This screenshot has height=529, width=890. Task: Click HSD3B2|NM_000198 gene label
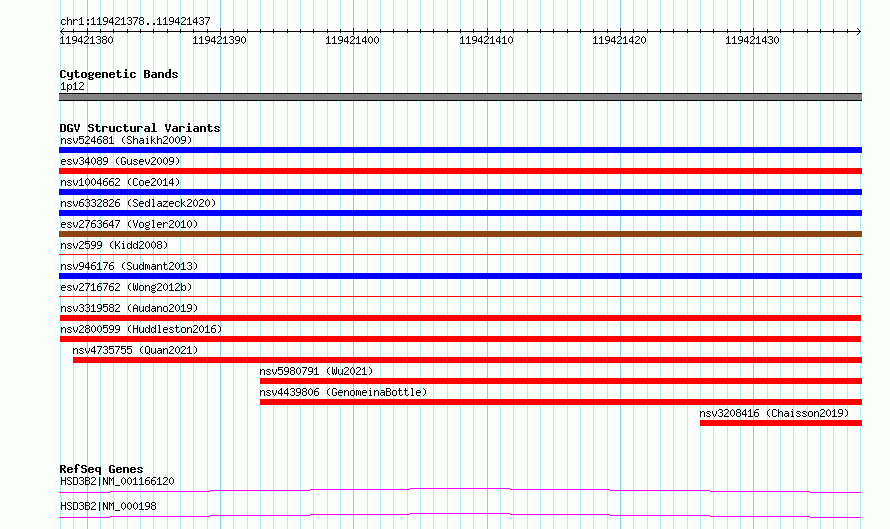(x=108, y=506)
